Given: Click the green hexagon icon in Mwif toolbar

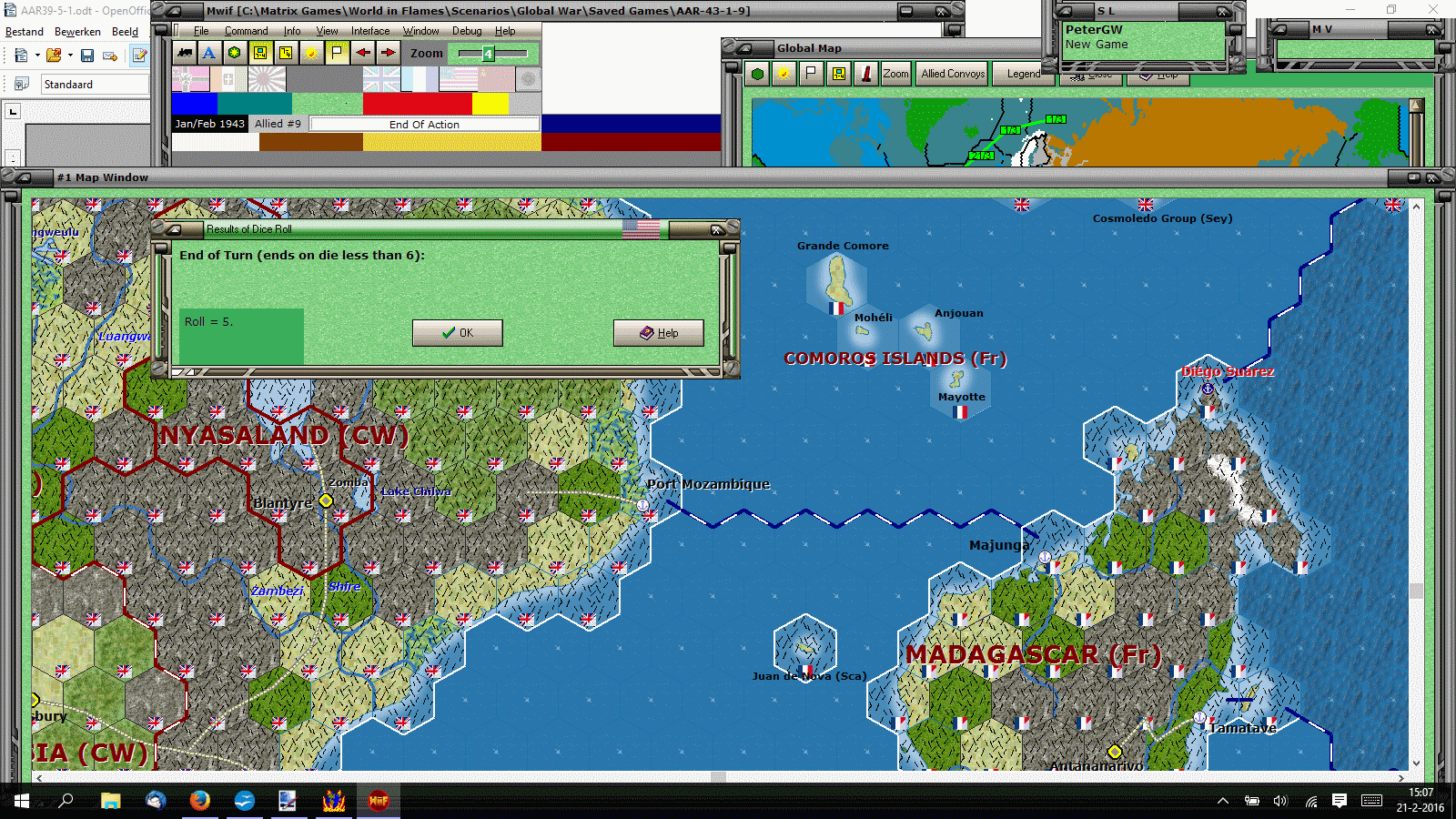Looking at the screenshot, I should [x=235, y=53].
